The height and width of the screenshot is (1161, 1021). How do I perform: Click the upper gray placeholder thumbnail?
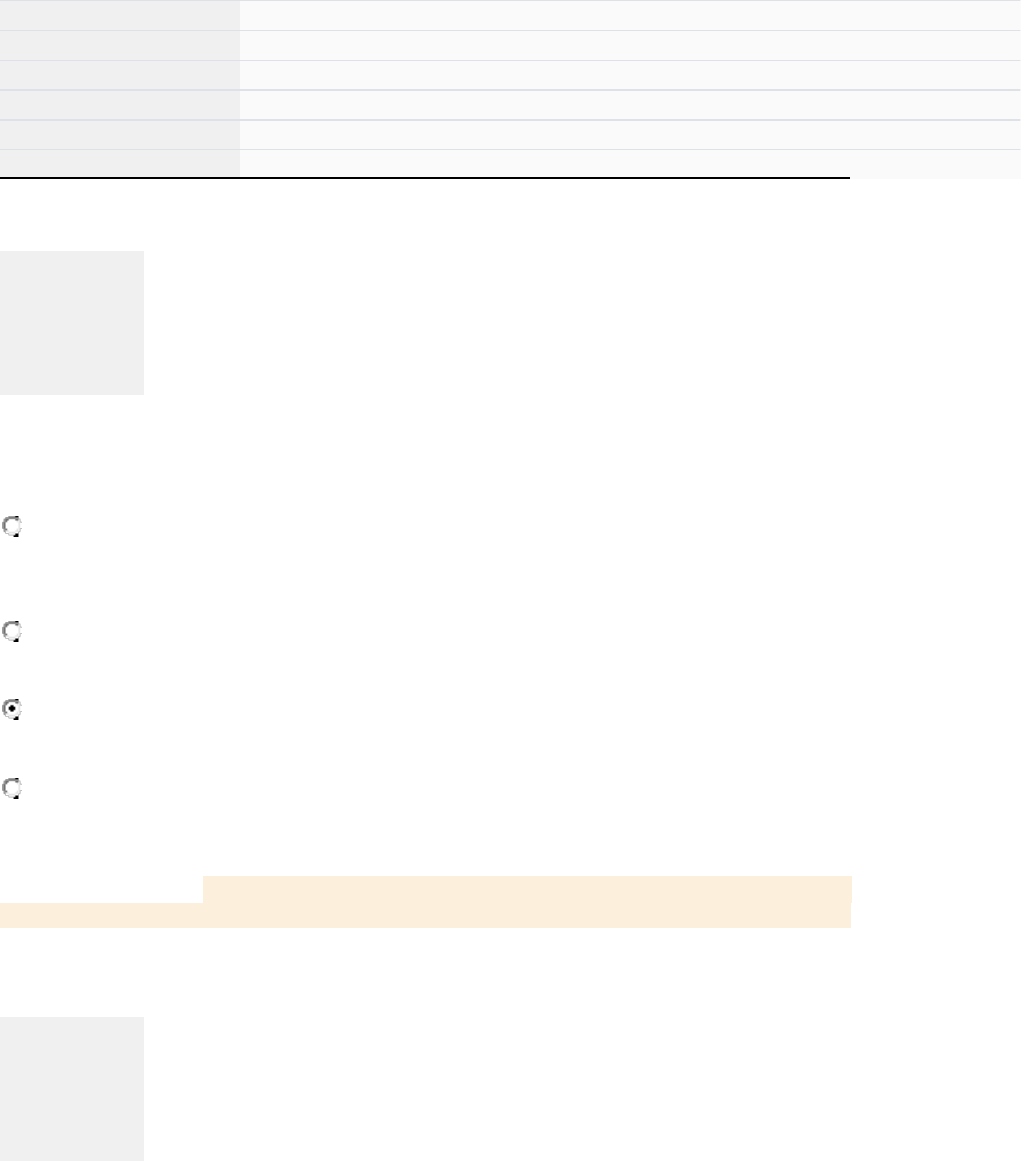(x=72, y=323)
